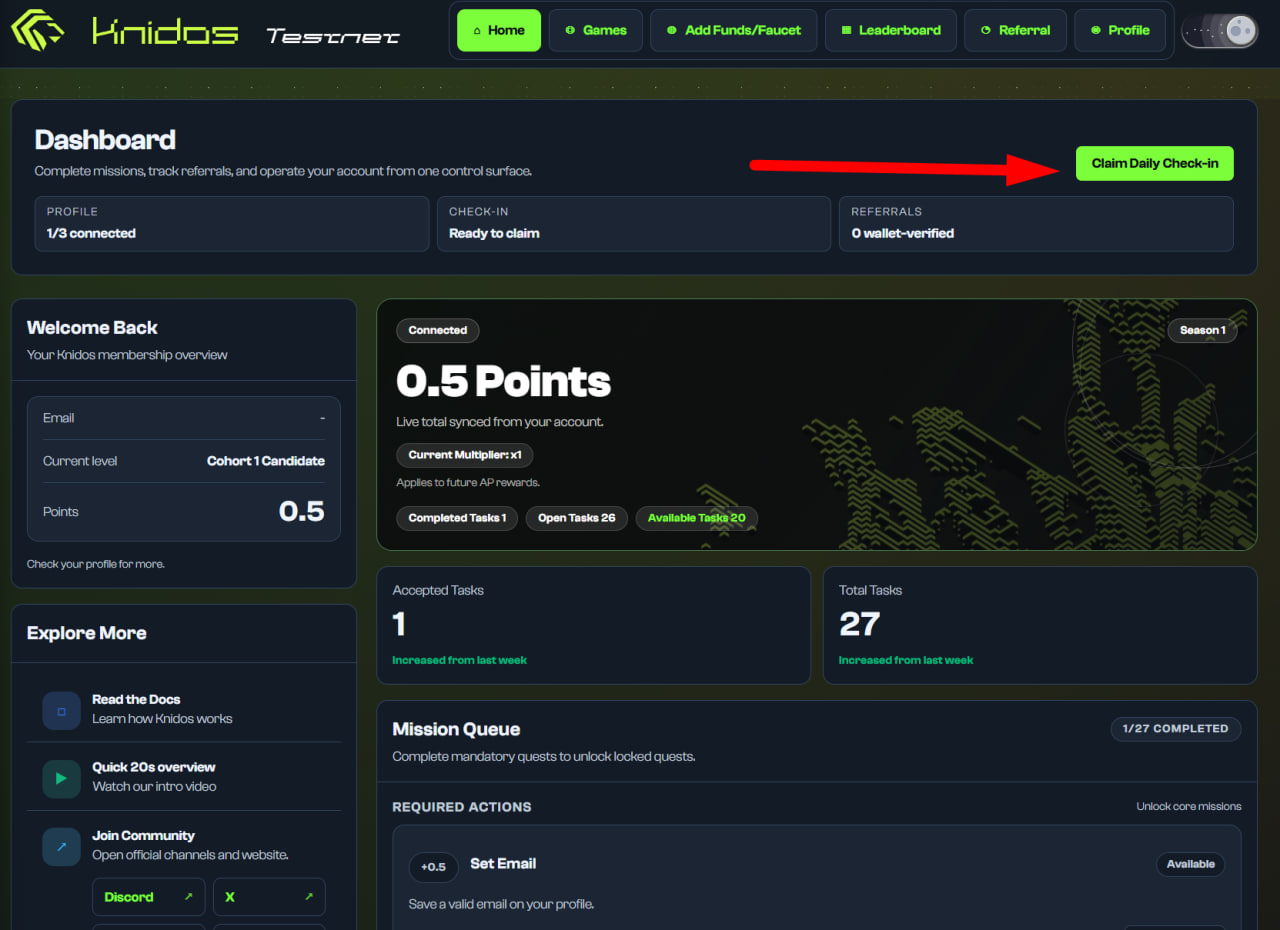Click the Set Email mission title
The image size is (1280, 930).
[503, 863]
